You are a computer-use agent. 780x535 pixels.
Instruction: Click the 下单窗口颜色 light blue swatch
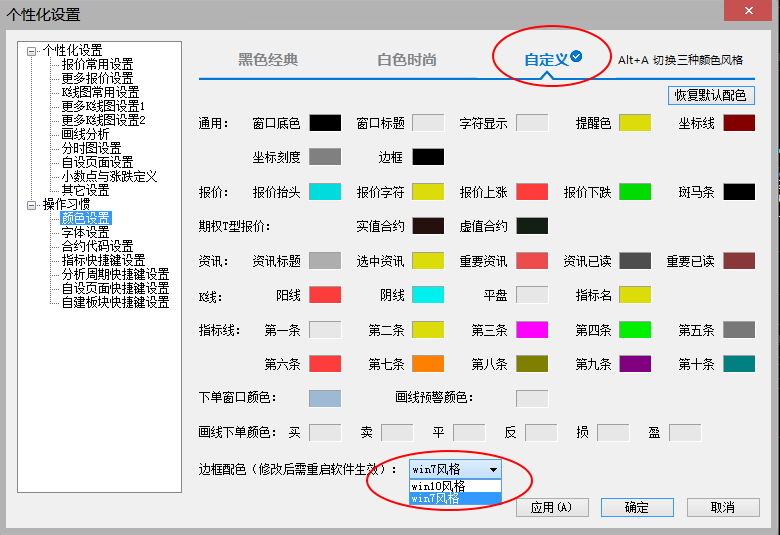[325, 398]
